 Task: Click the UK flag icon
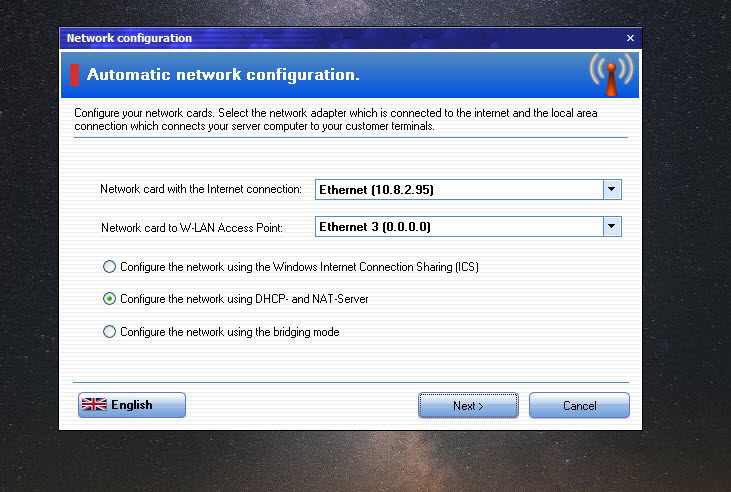click(x=94, y=404)
